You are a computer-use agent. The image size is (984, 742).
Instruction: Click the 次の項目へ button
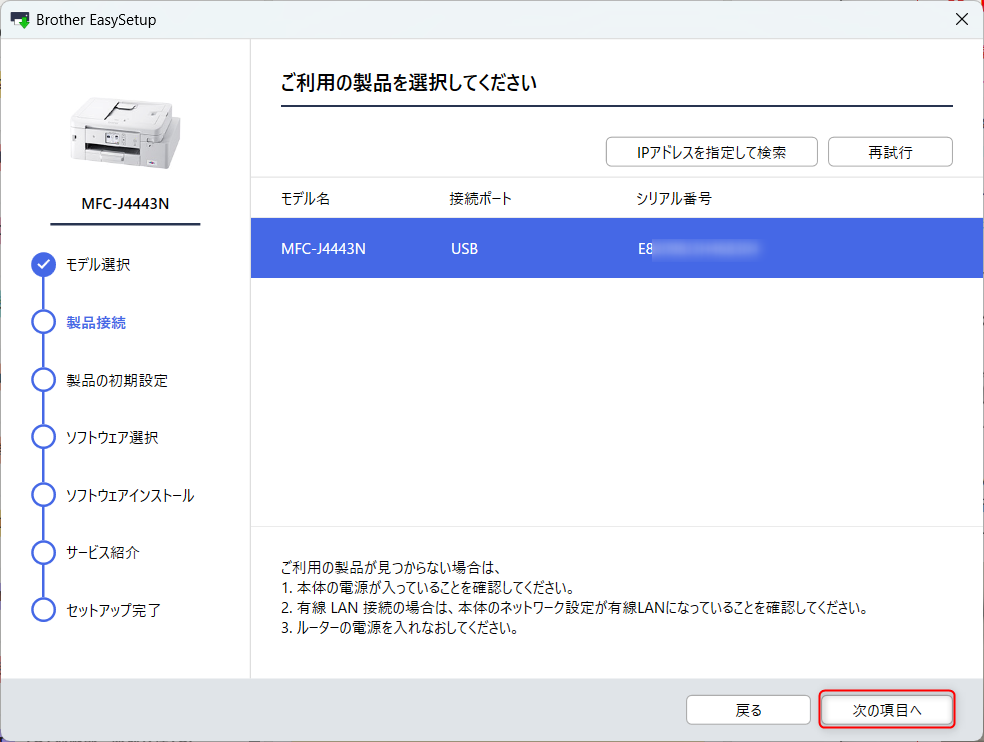click(x=887, y=710)
